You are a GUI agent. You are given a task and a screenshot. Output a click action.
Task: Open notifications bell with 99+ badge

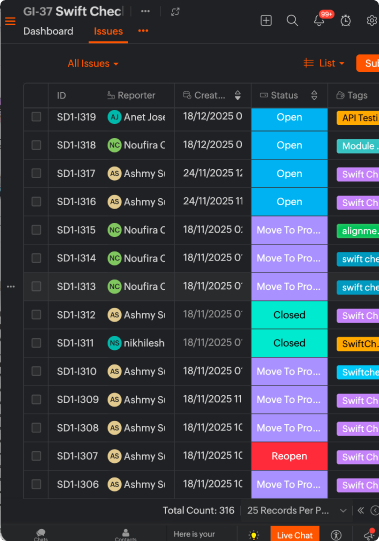click(x=319, y=21)
